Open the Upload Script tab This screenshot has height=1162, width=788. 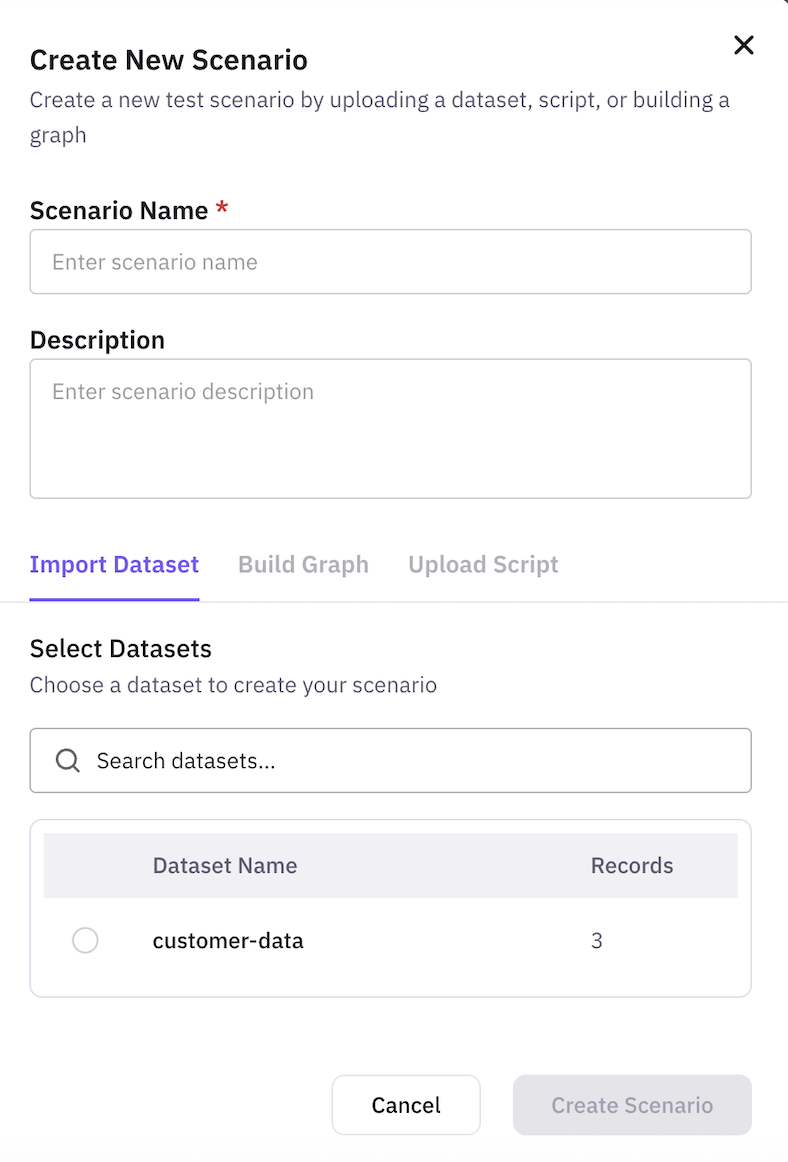(x=483, y=565)
